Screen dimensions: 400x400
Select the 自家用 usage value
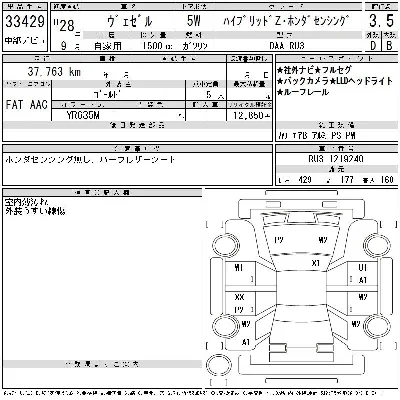coord(108,46)
